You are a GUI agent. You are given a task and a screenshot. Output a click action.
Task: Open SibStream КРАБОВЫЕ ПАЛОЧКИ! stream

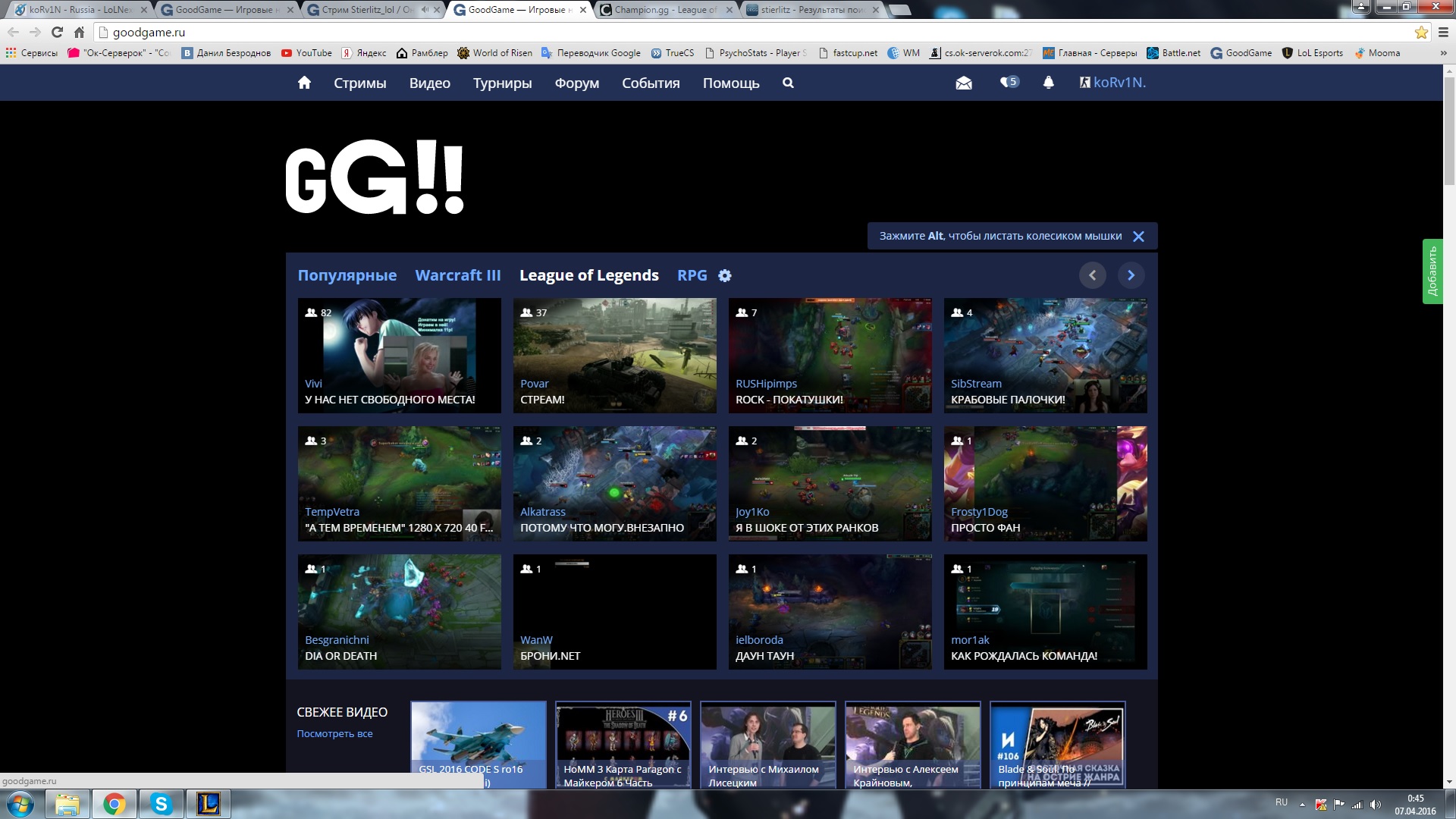click(1045, 356)
